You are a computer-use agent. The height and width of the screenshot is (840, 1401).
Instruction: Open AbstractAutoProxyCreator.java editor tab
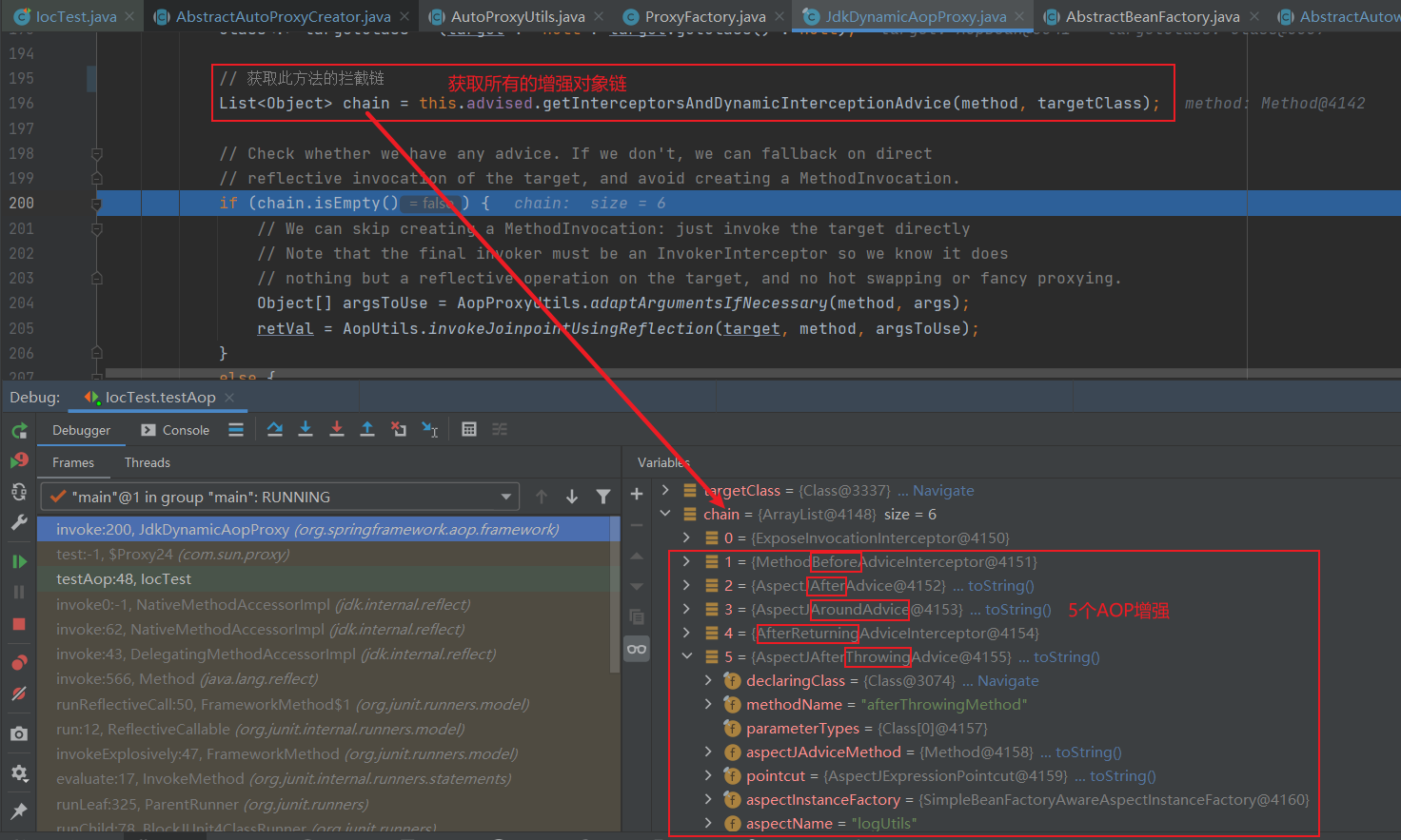tap(283, 16)
